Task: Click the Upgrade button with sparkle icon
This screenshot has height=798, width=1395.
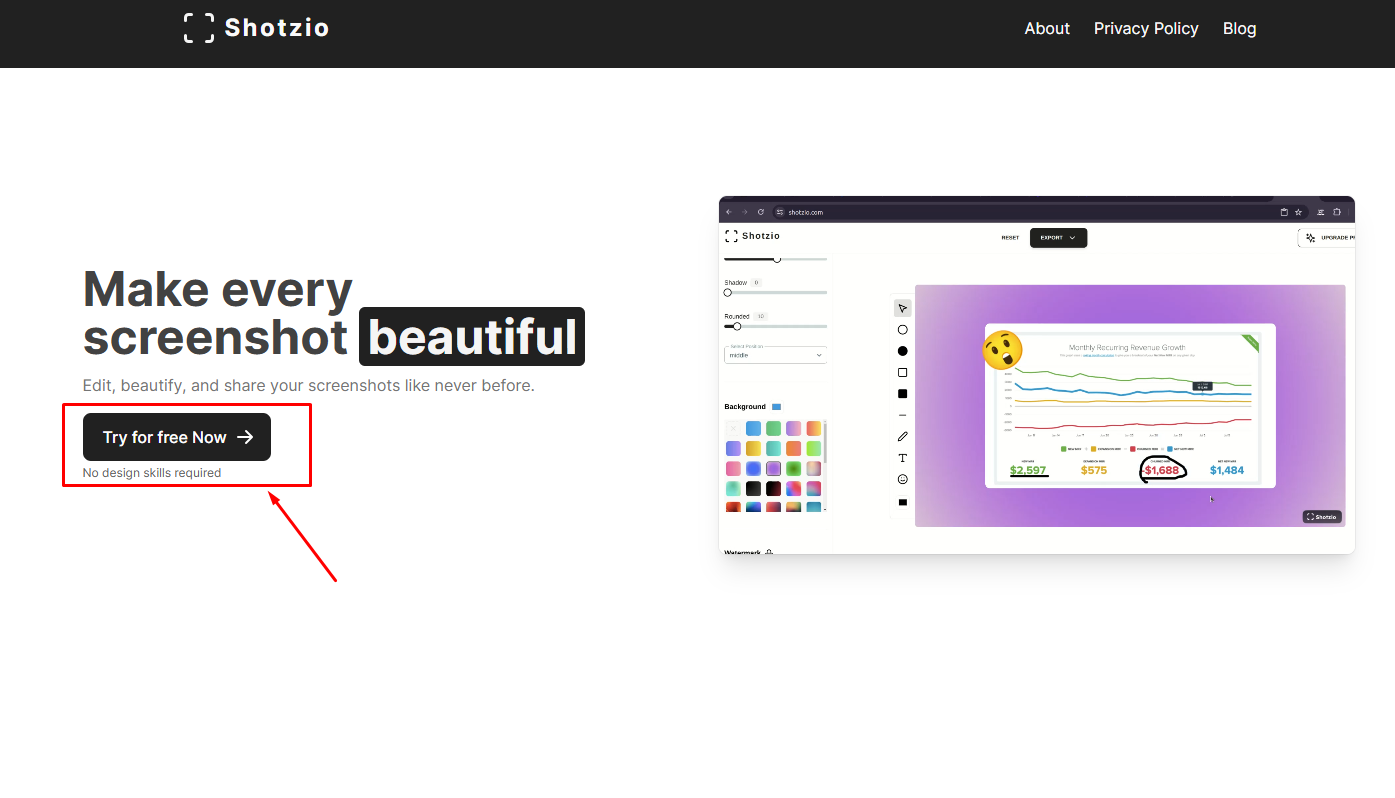Action: coord(1327,238)
